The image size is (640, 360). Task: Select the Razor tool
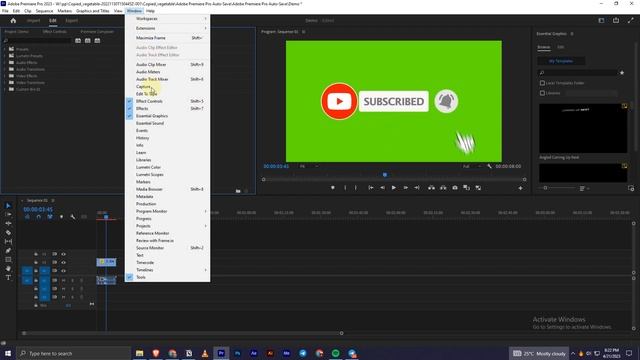tap(8, 232)
